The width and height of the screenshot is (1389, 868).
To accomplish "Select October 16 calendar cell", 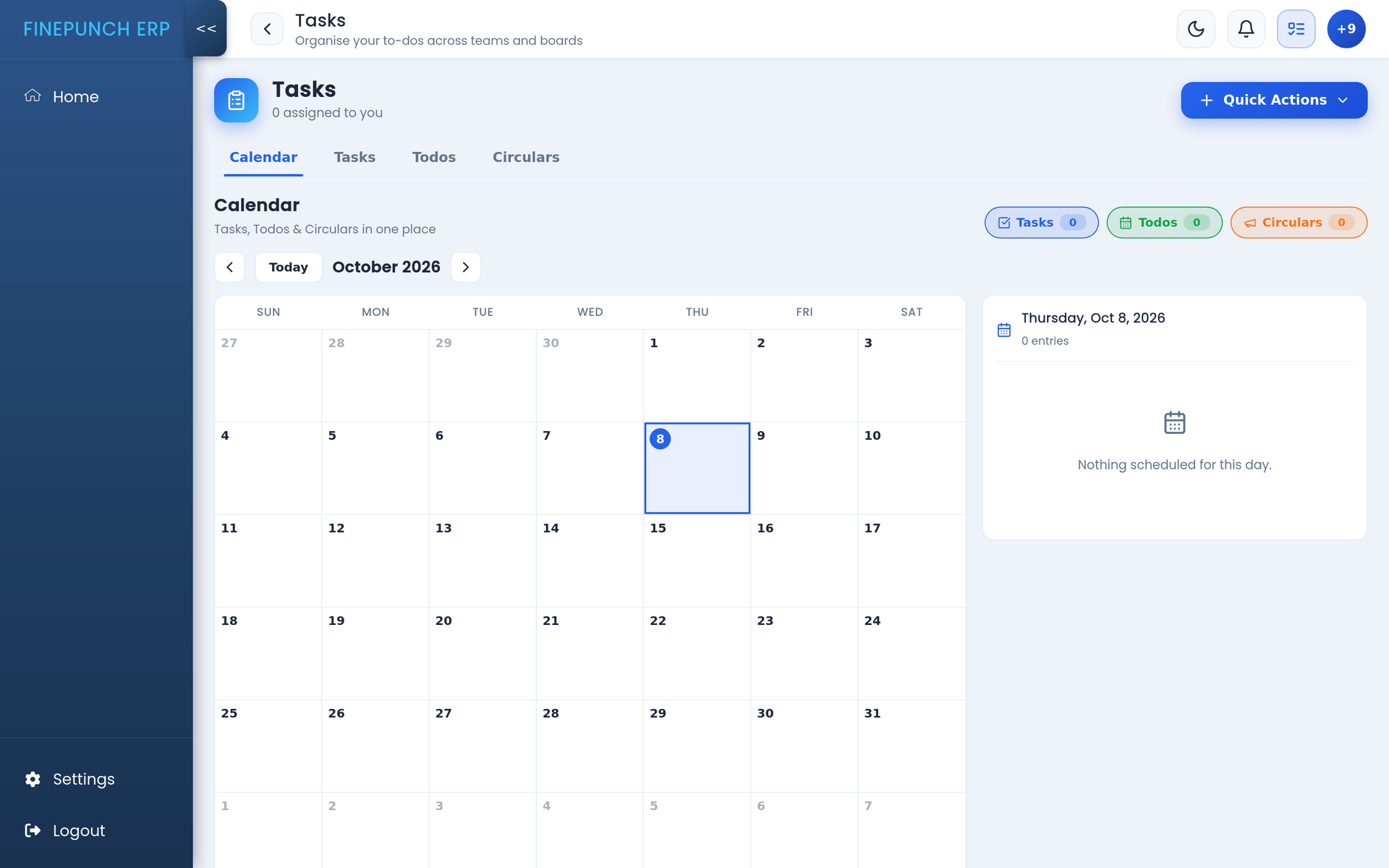I will pyautogui.click(x=804, y=561).
